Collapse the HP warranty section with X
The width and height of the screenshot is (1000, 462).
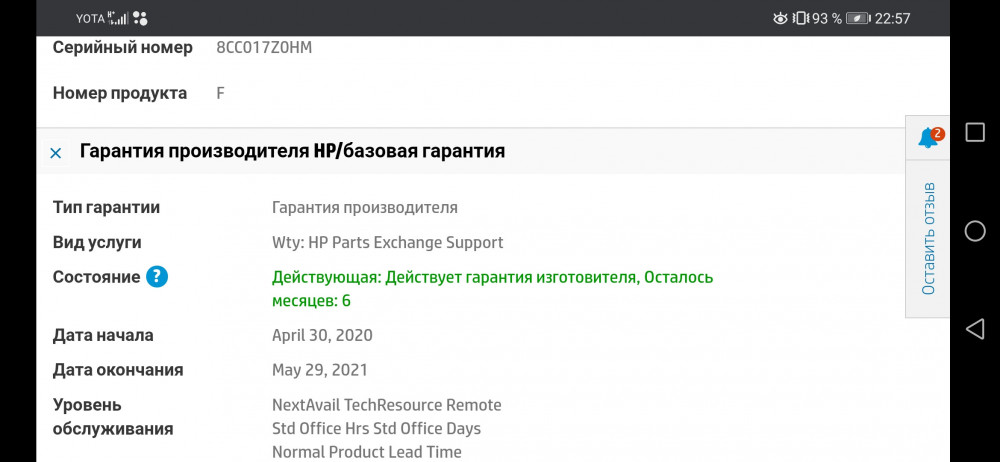(55, 153)
